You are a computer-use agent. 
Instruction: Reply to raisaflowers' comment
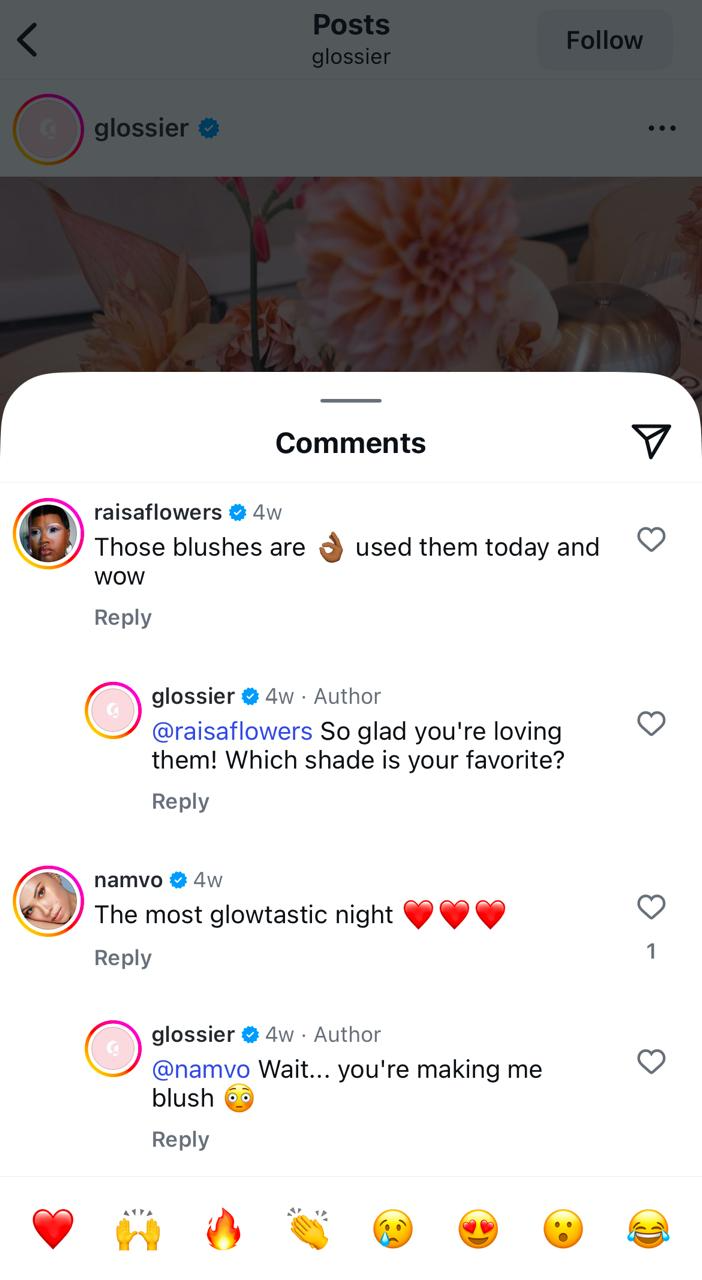(x=123, y=617)
